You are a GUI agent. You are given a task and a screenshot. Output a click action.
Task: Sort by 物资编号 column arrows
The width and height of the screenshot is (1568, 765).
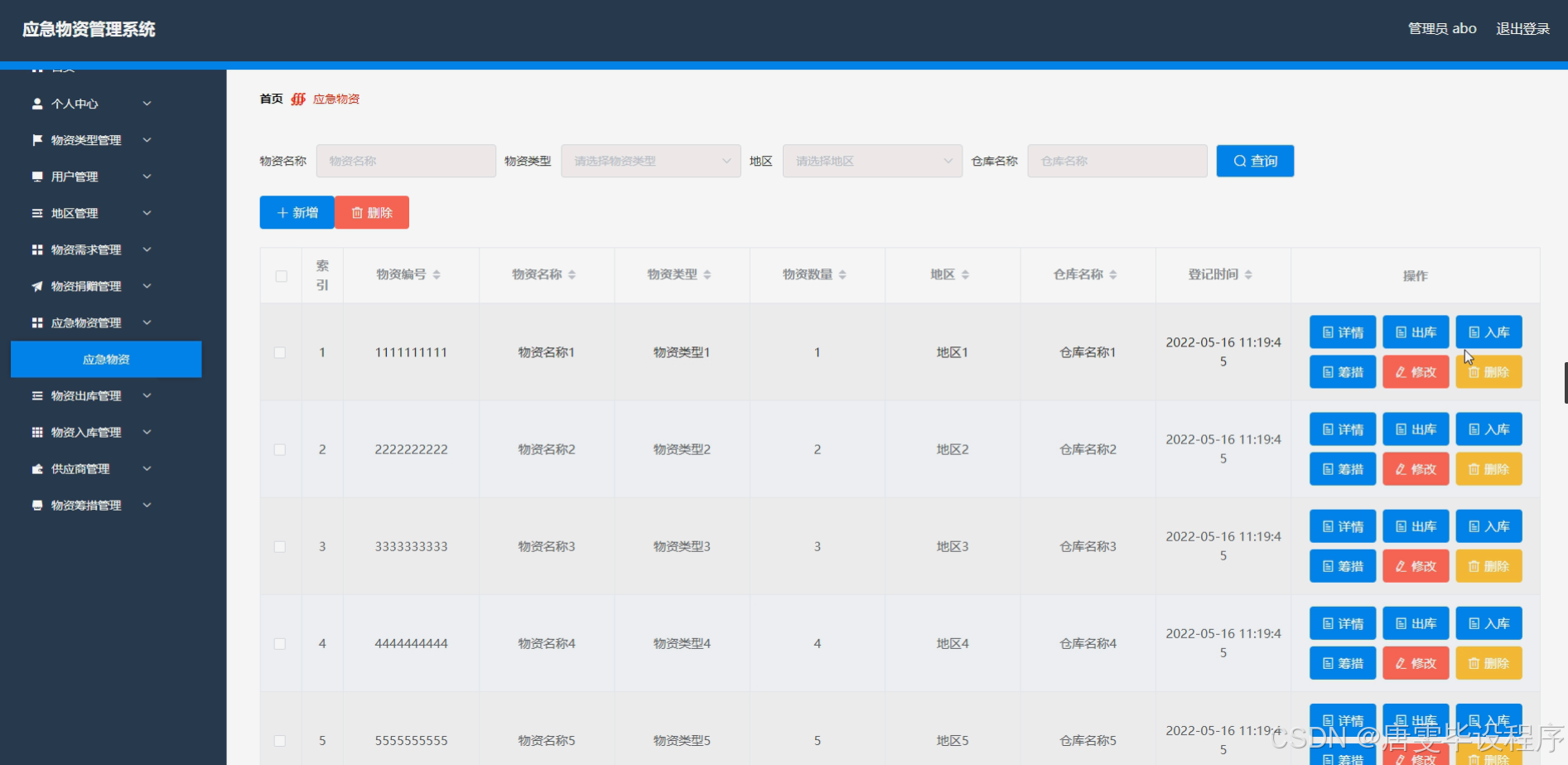(437, 274)
